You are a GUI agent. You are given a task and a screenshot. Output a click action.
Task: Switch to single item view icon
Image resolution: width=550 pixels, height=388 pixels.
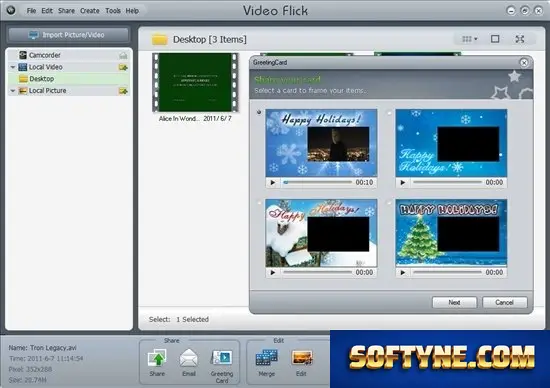click(x=495, y=39)
